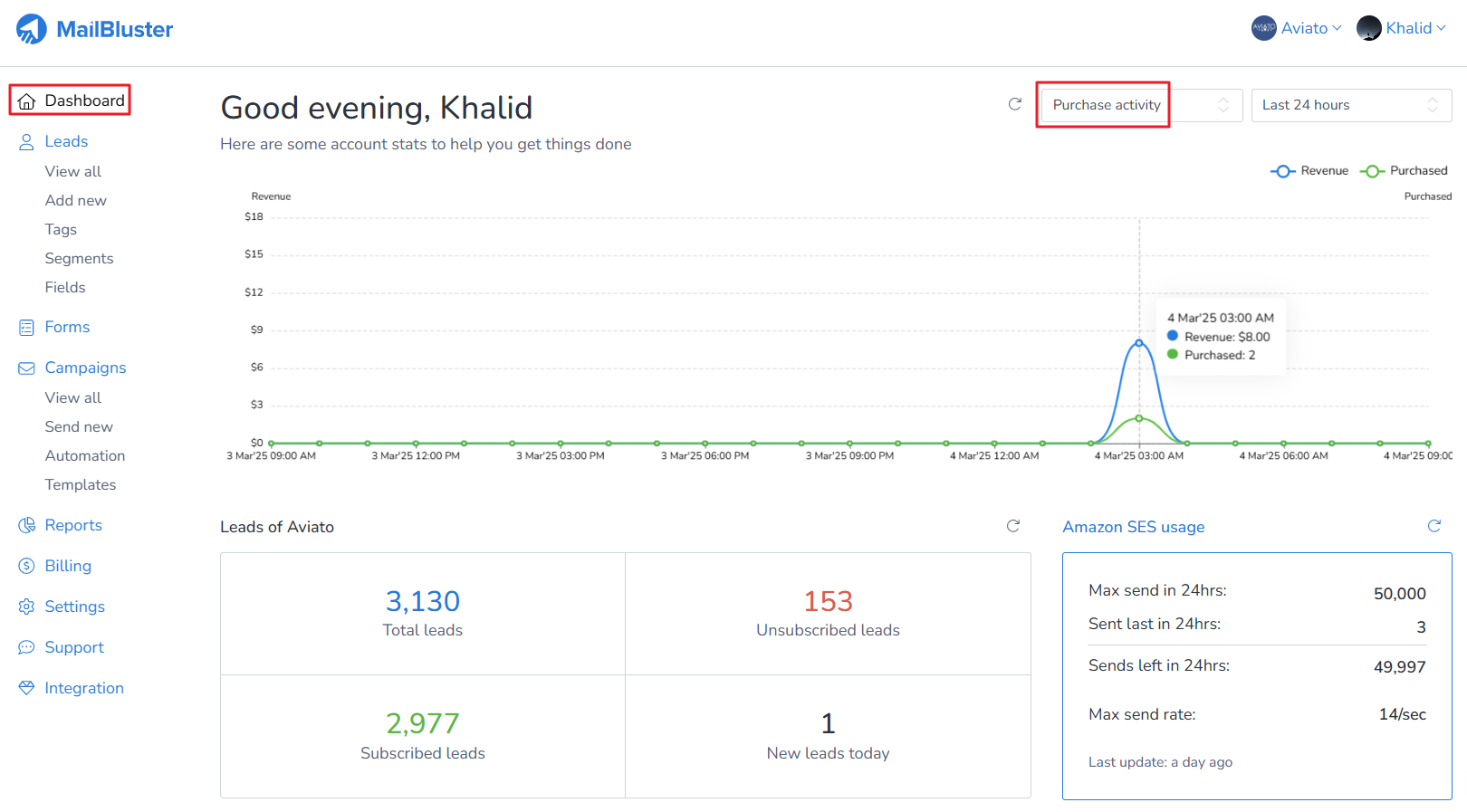
Task: Toggle the Purchased series in chart legend
Action: 1404,171
